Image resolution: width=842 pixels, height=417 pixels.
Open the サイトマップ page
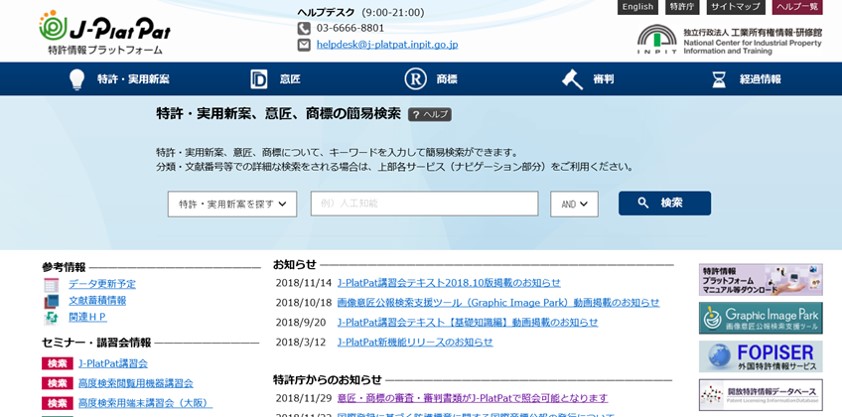pyautogui.click(x=736, y=7)
